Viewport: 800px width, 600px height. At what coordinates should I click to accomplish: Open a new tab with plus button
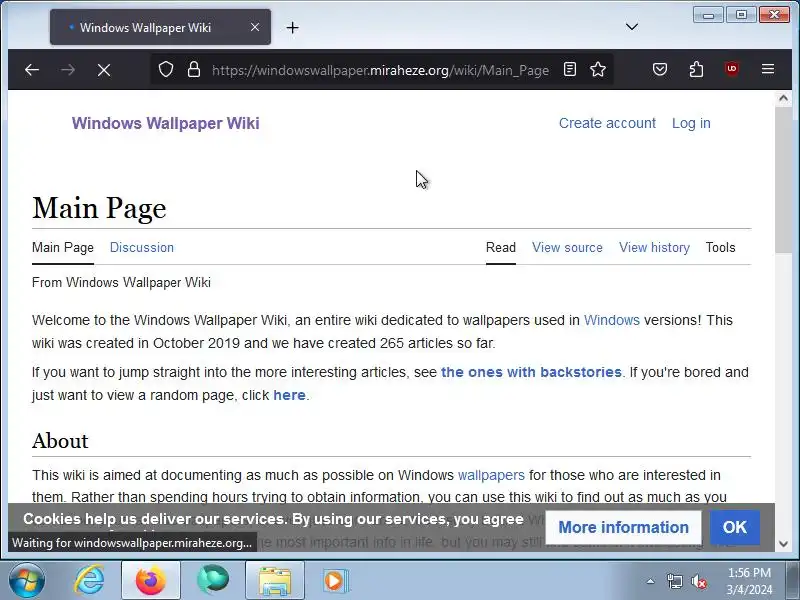tap(292, 28)
